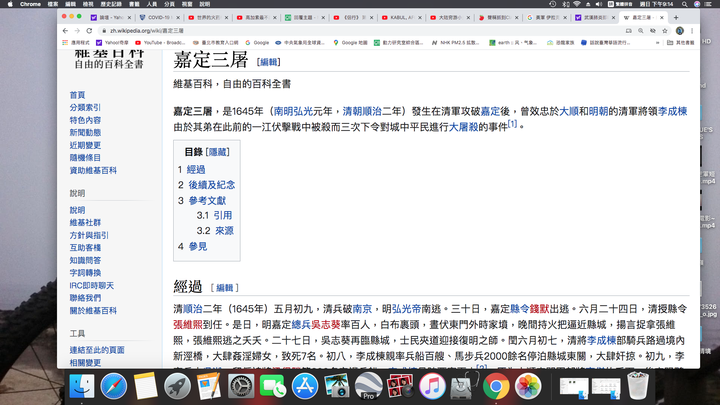720x405 pixels.
Task: Bookmark this page with the star icon
Action: (664, 31)
